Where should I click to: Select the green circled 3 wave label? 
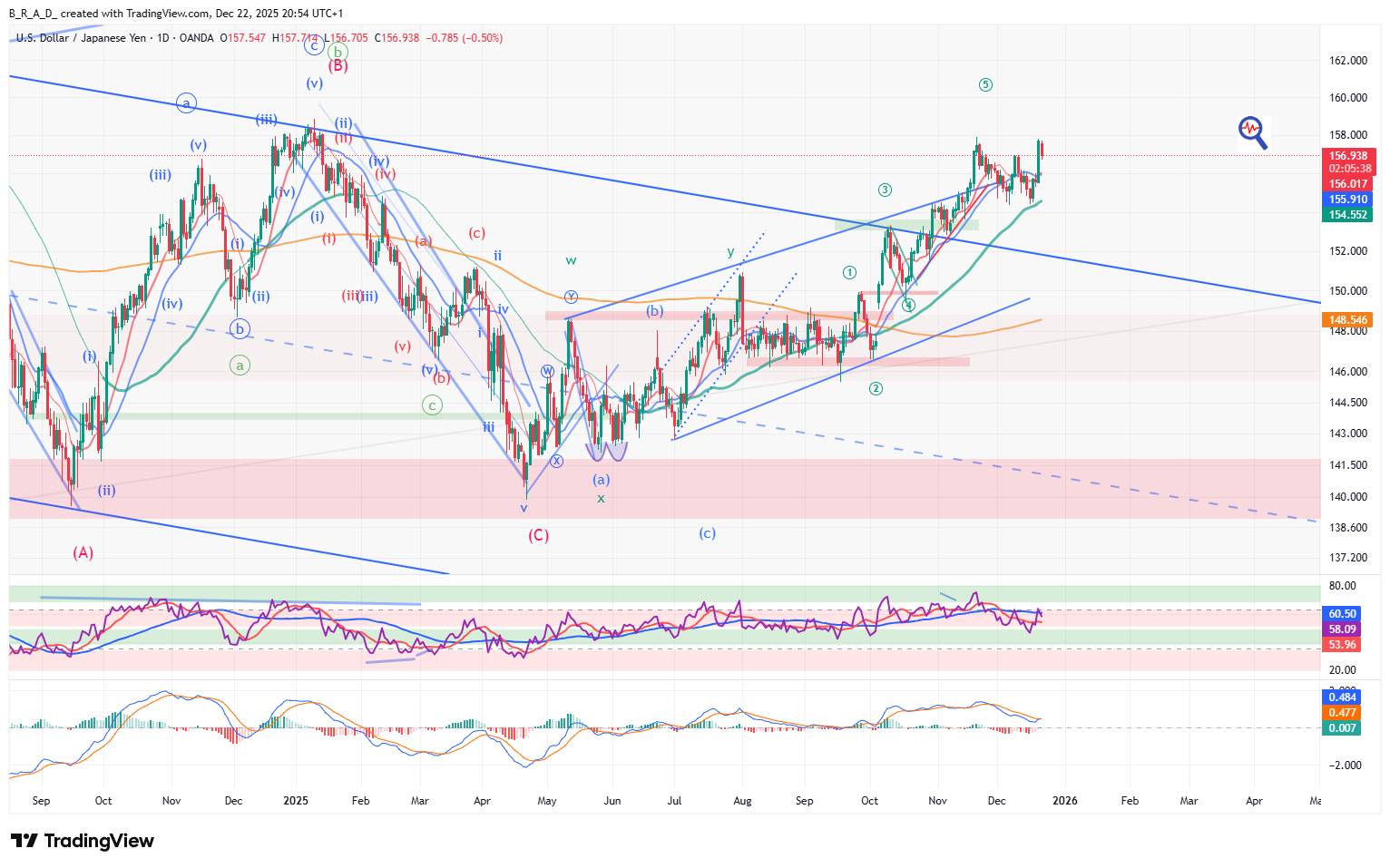885,190
